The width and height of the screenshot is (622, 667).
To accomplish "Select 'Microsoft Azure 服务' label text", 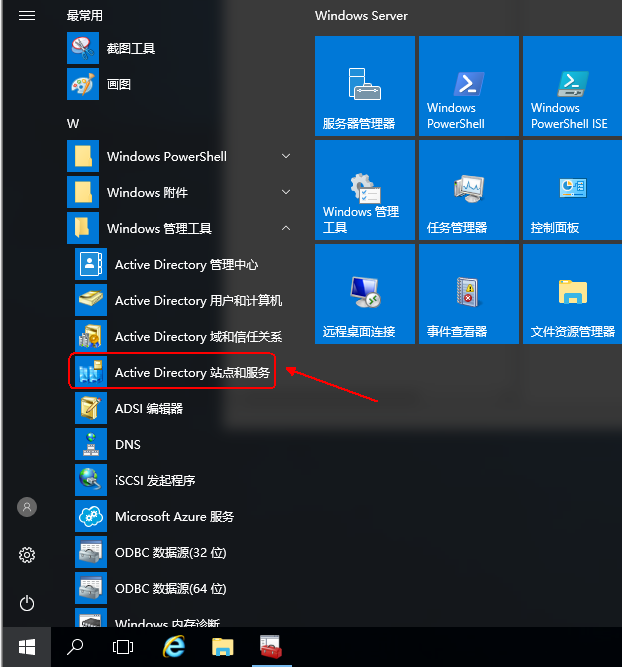I will click(x=174, y=517).
